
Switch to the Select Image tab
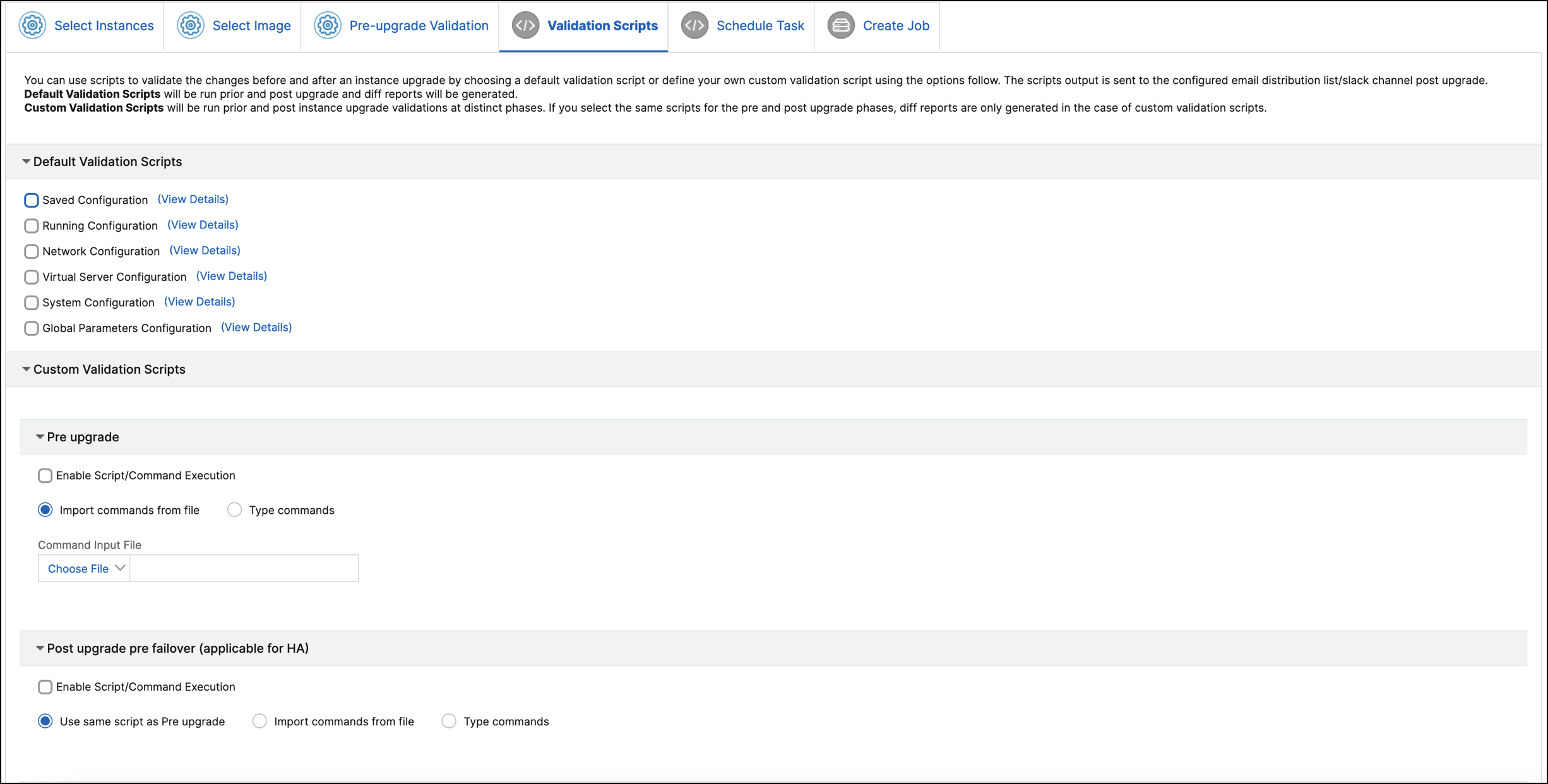[232, 26]
